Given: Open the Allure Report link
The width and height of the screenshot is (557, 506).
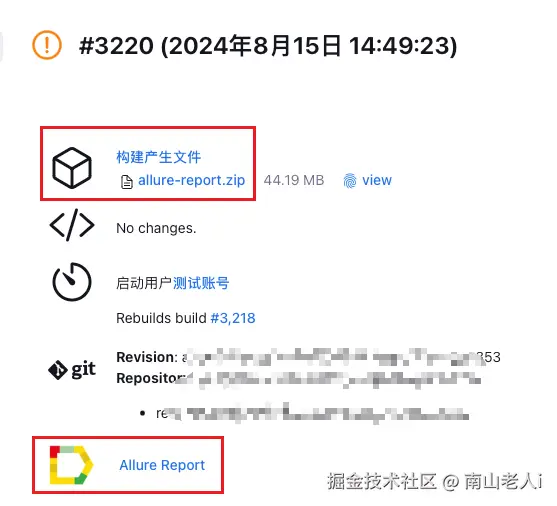Looking at the screenshot, I should pos(162,465).
